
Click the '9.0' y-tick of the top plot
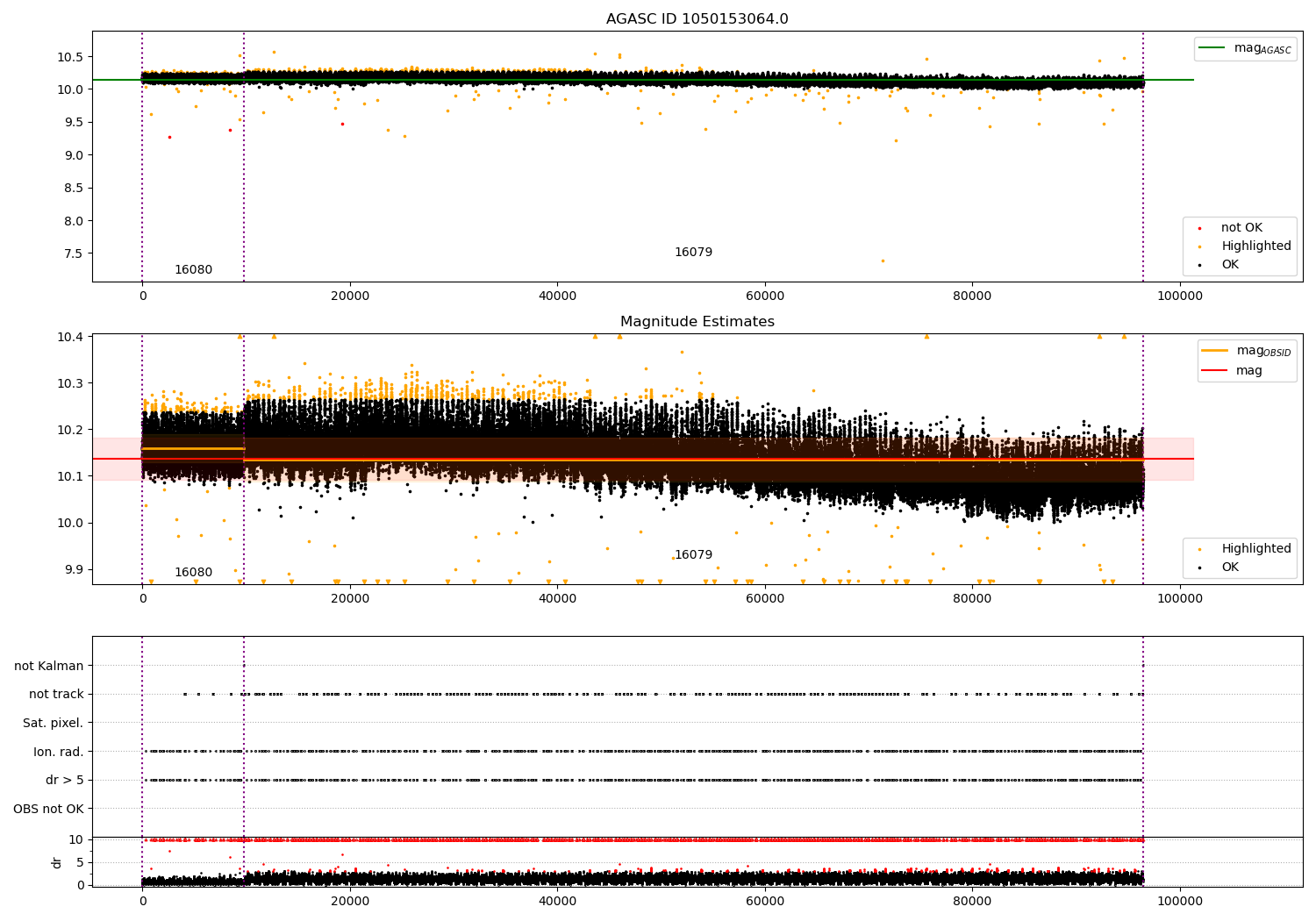[72, 155]
